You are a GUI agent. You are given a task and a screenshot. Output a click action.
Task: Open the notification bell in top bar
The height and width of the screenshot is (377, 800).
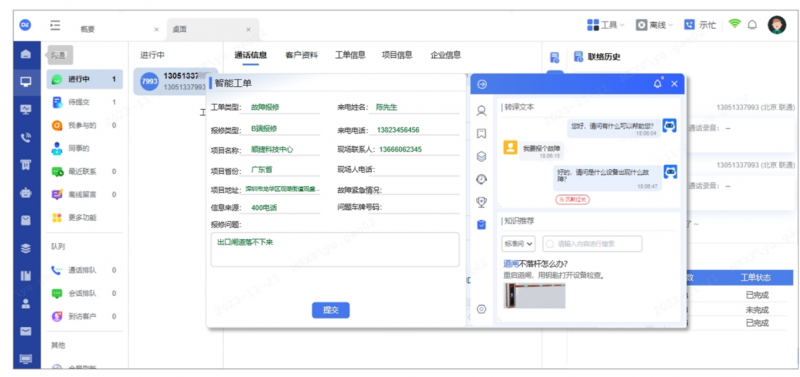point(752,24)
